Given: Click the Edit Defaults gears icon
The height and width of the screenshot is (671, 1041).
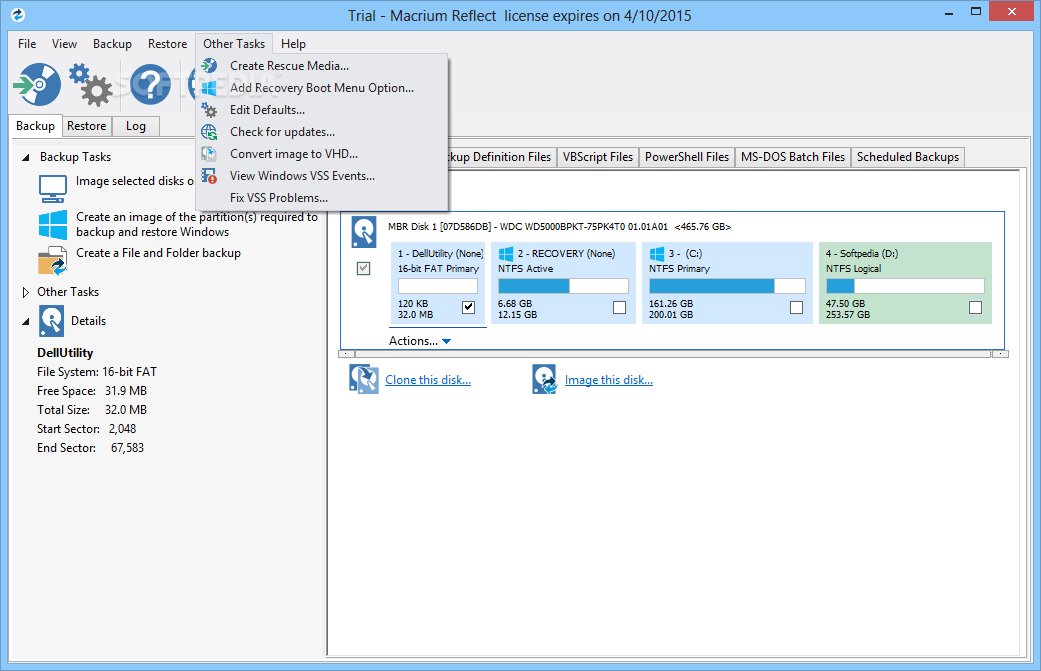Looking at the screenshot, I should pos(209,110).
